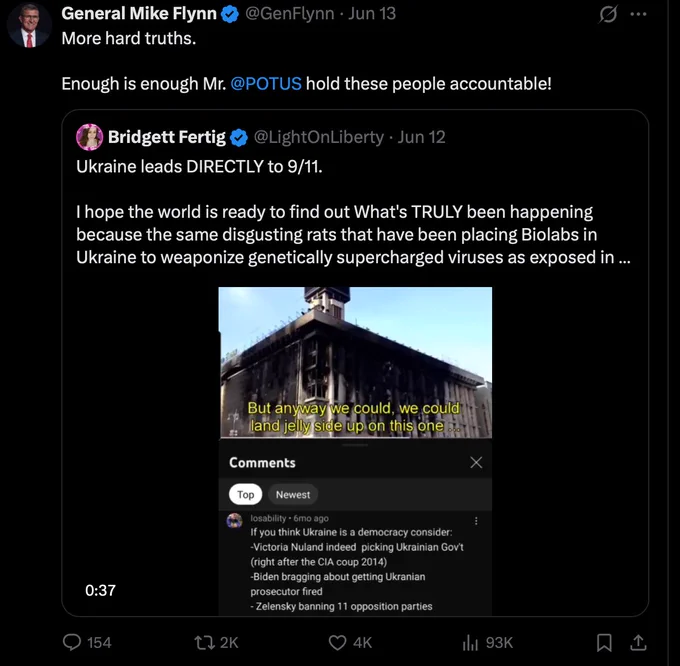
Task: Share the post with the upload arrow icon
Action: click(x=638, y=642)
